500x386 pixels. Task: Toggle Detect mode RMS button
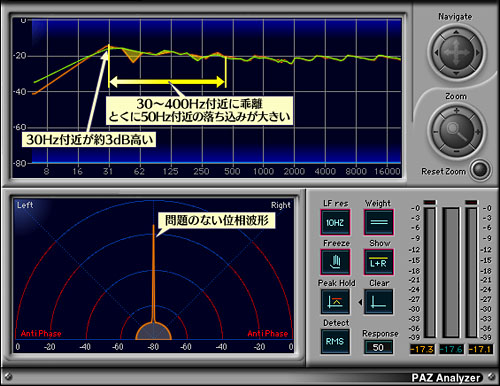point(335,341)
